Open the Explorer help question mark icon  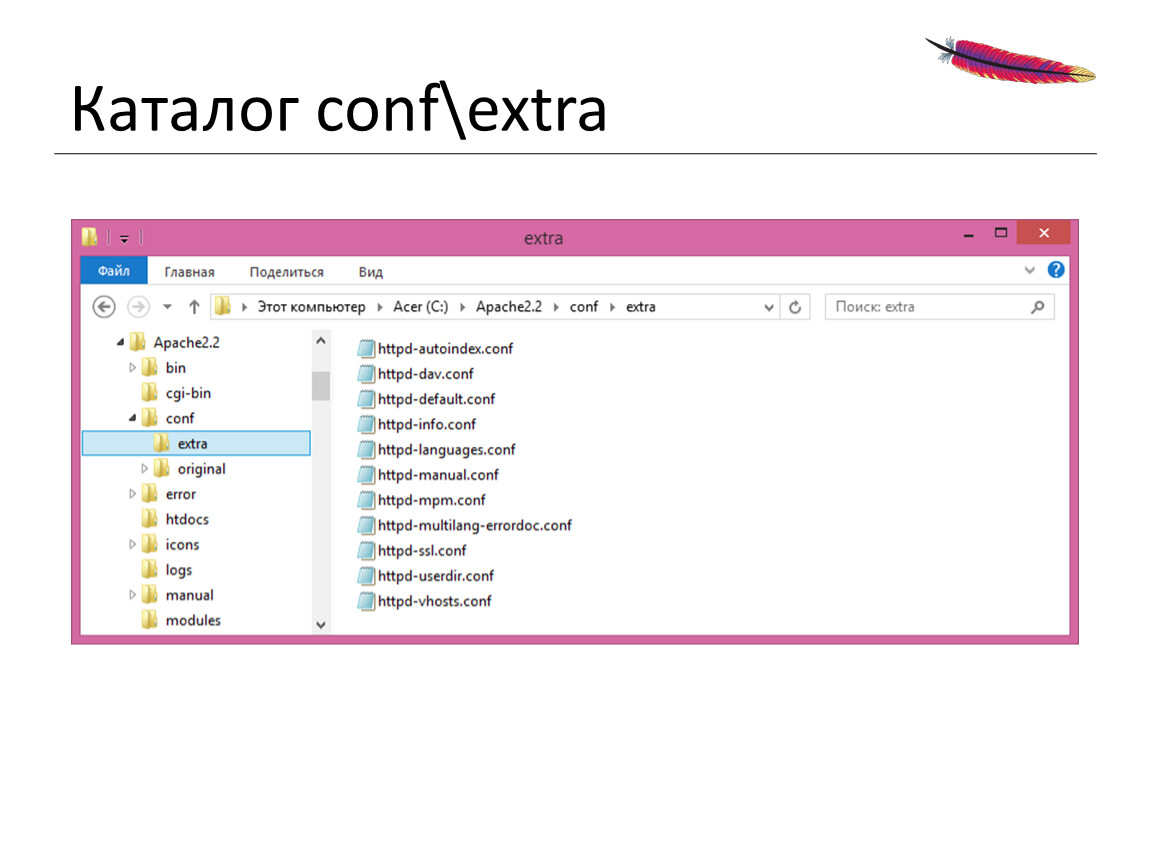(1056, 270)
